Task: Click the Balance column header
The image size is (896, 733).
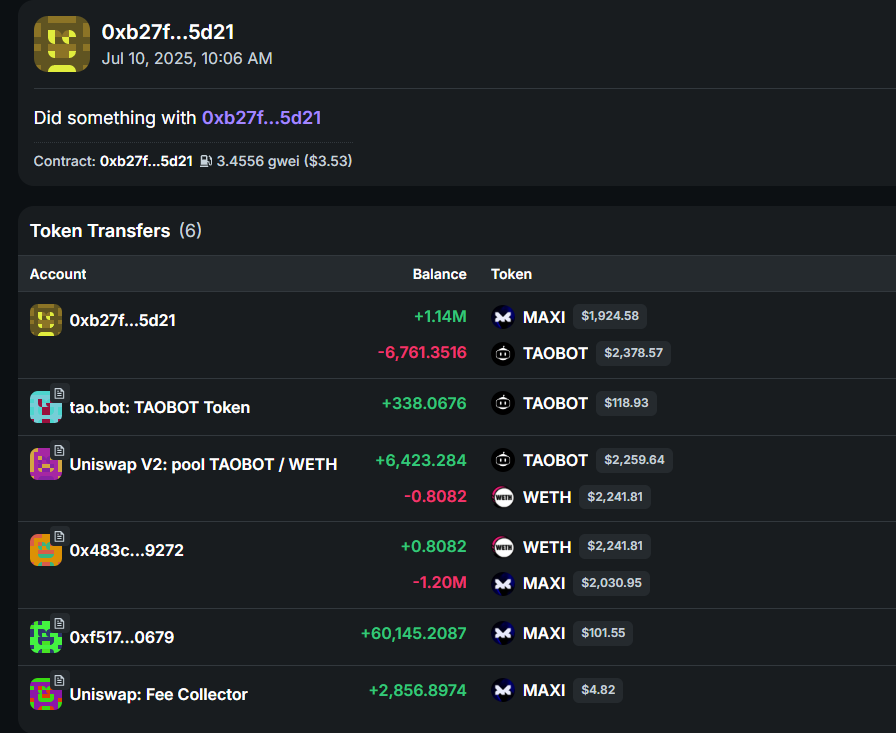Action: 439,274
